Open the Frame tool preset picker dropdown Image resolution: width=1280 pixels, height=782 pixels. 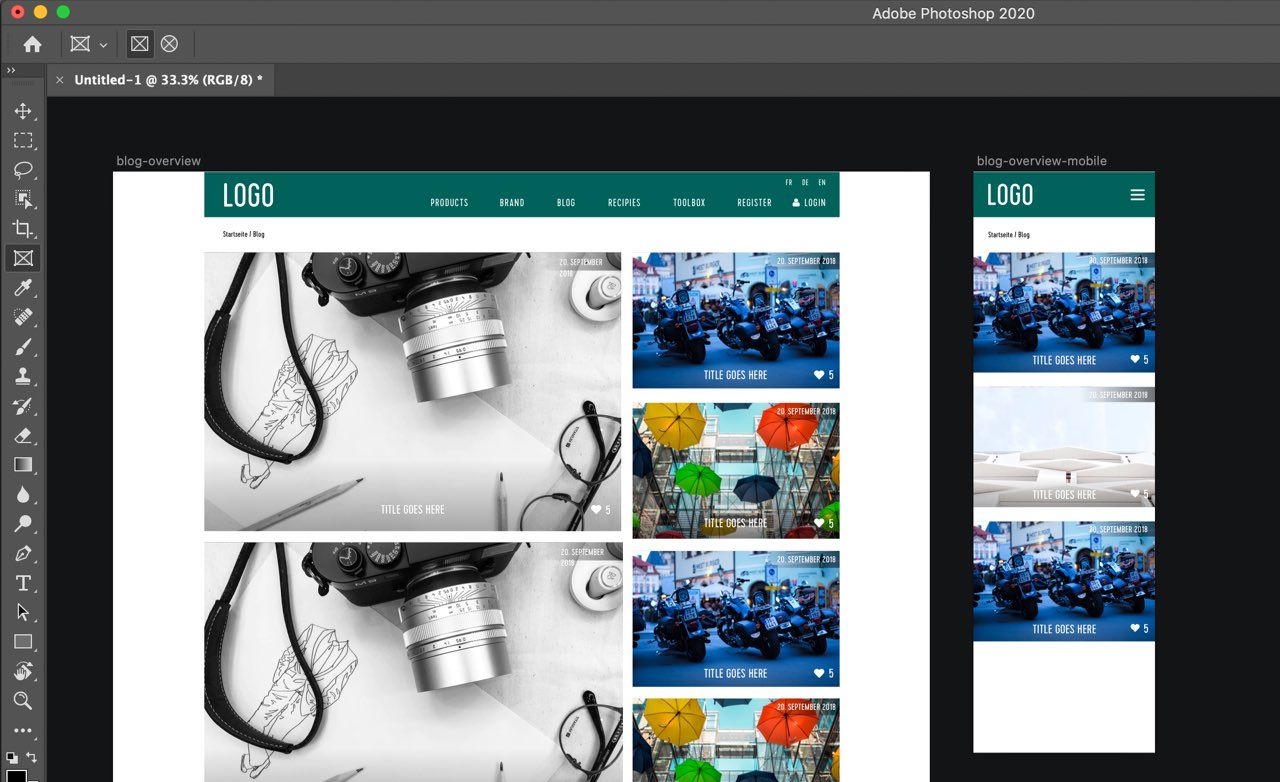pos(88,45)
